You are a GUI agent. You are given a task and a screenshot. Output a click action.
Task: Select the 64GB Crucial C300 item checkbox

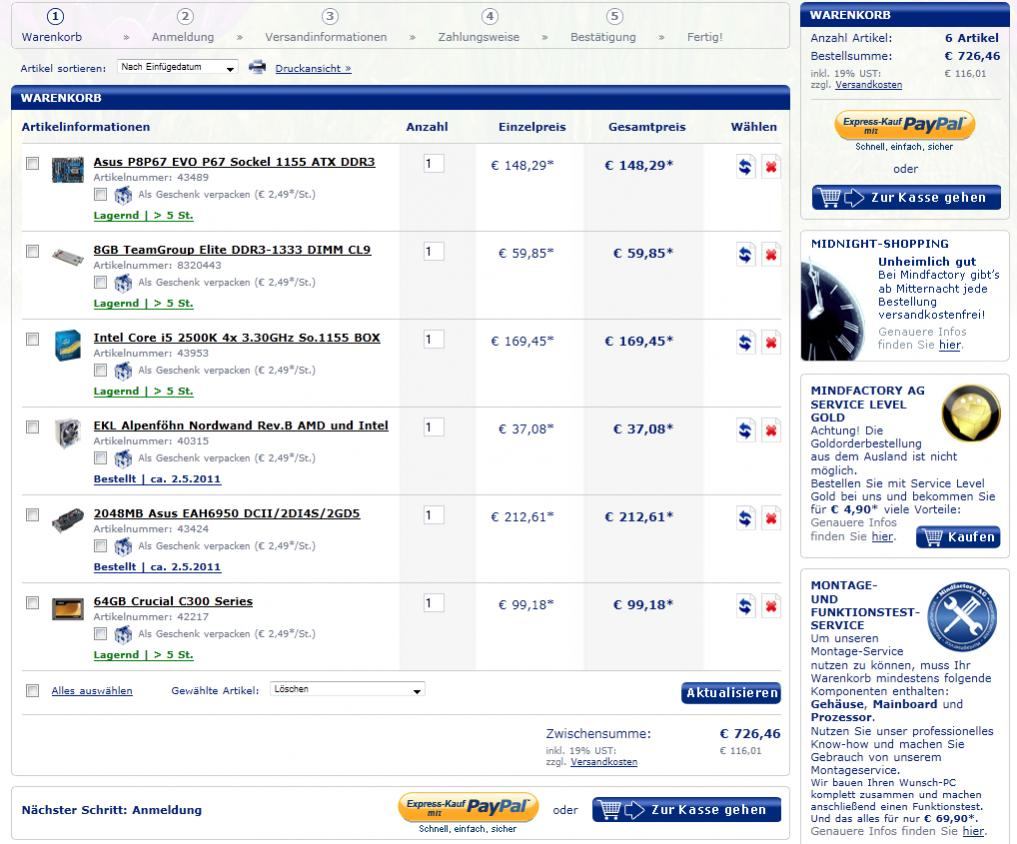tap(32, 603)
